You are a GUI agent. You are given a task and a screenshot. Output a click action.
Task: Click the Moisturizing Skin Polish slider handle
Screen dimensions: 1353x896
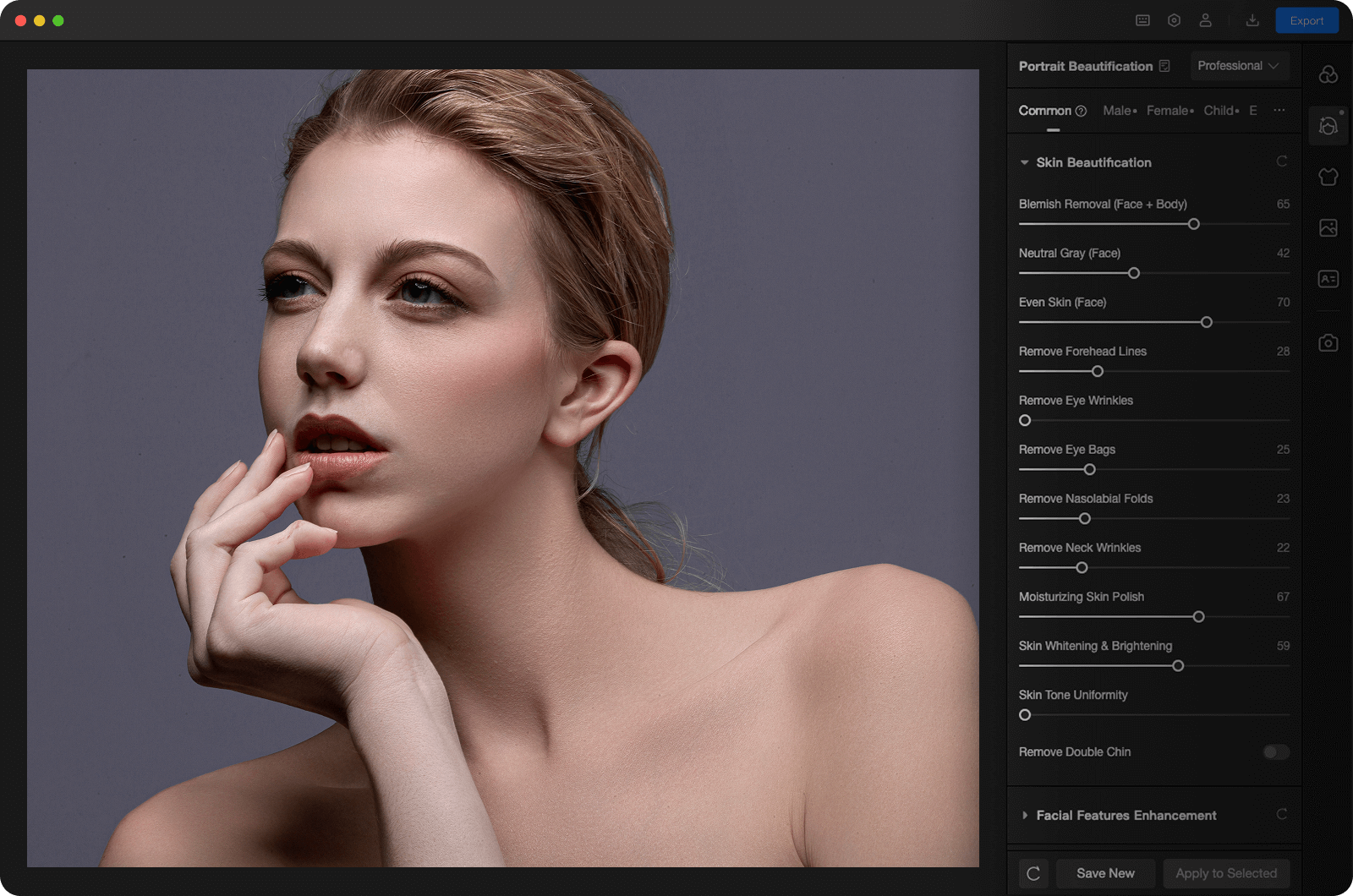[x=1198, y=617]
